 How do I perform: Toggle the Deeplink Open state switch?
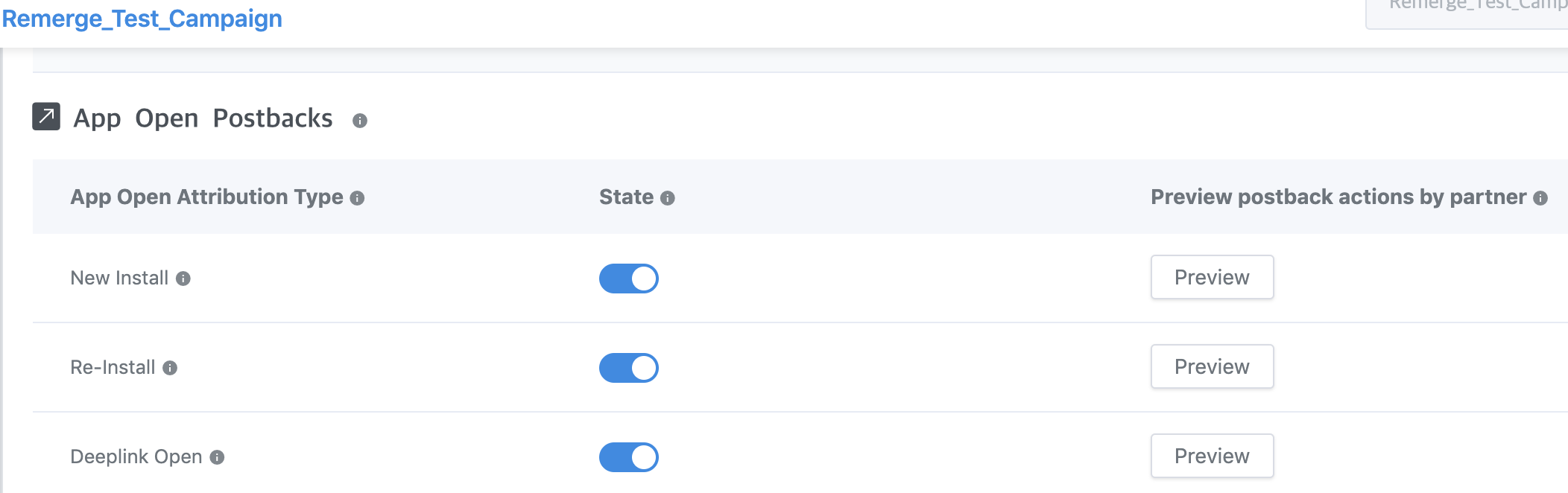click(629, 457)
